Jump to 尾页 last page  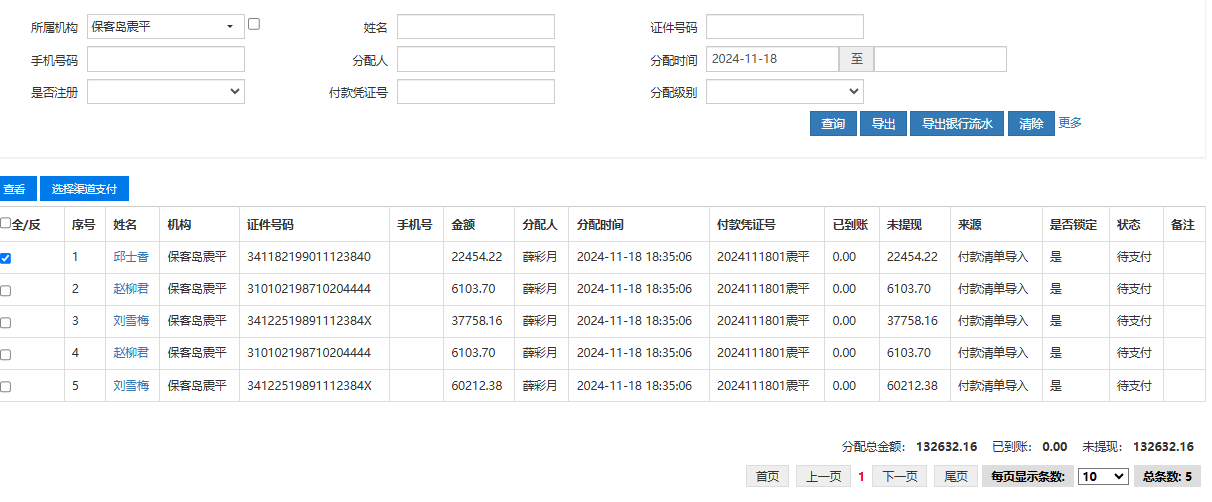pos(956,477)
